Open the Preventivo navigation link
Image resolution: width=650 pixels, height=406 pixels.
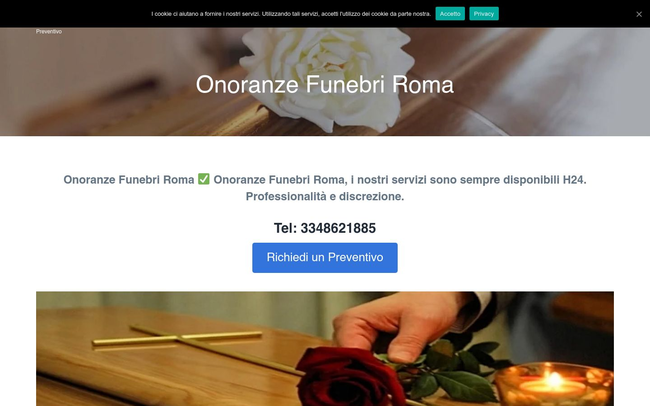pos(49,32)
